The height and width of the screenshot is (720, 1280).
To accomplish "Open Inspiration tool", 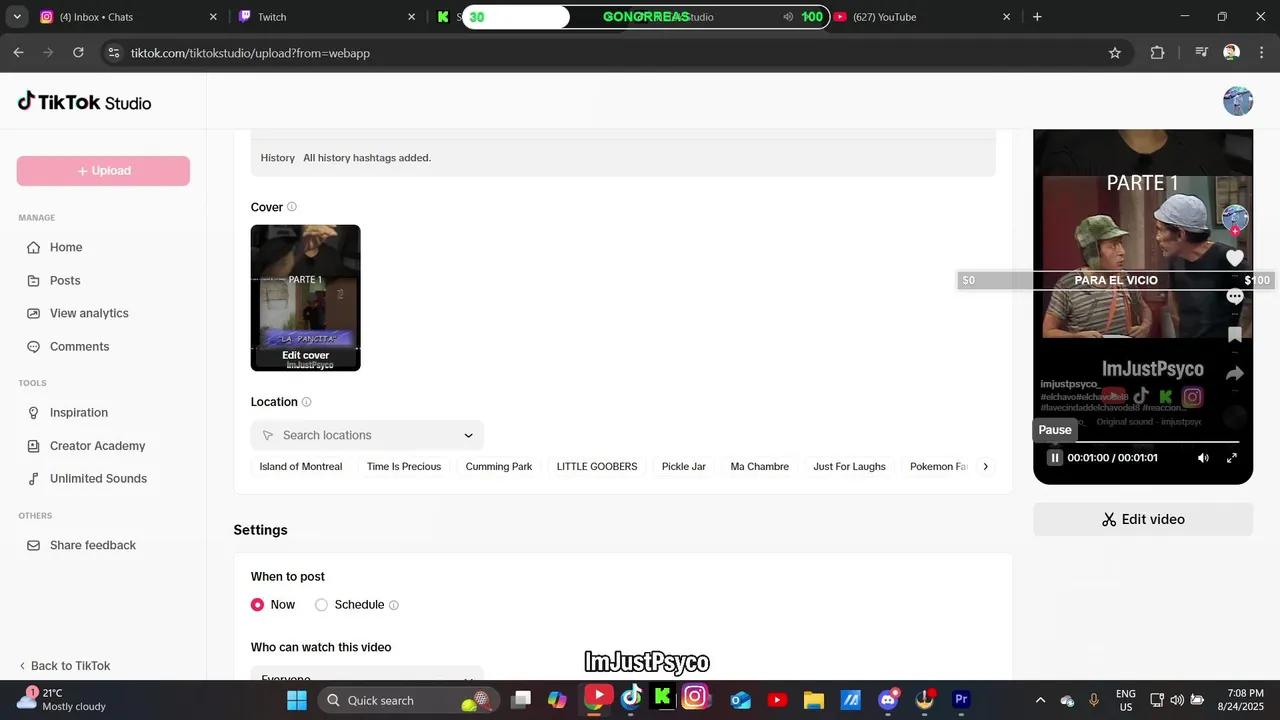I will 78,412.
